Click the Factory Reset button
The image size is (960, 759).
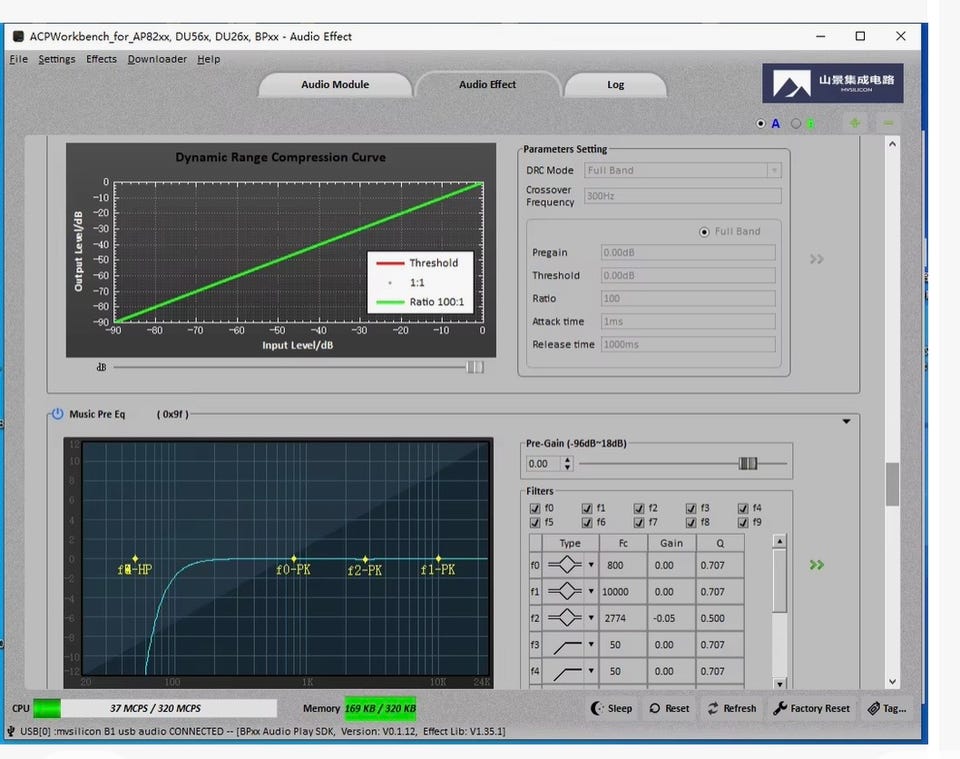[x=811, y=708]
